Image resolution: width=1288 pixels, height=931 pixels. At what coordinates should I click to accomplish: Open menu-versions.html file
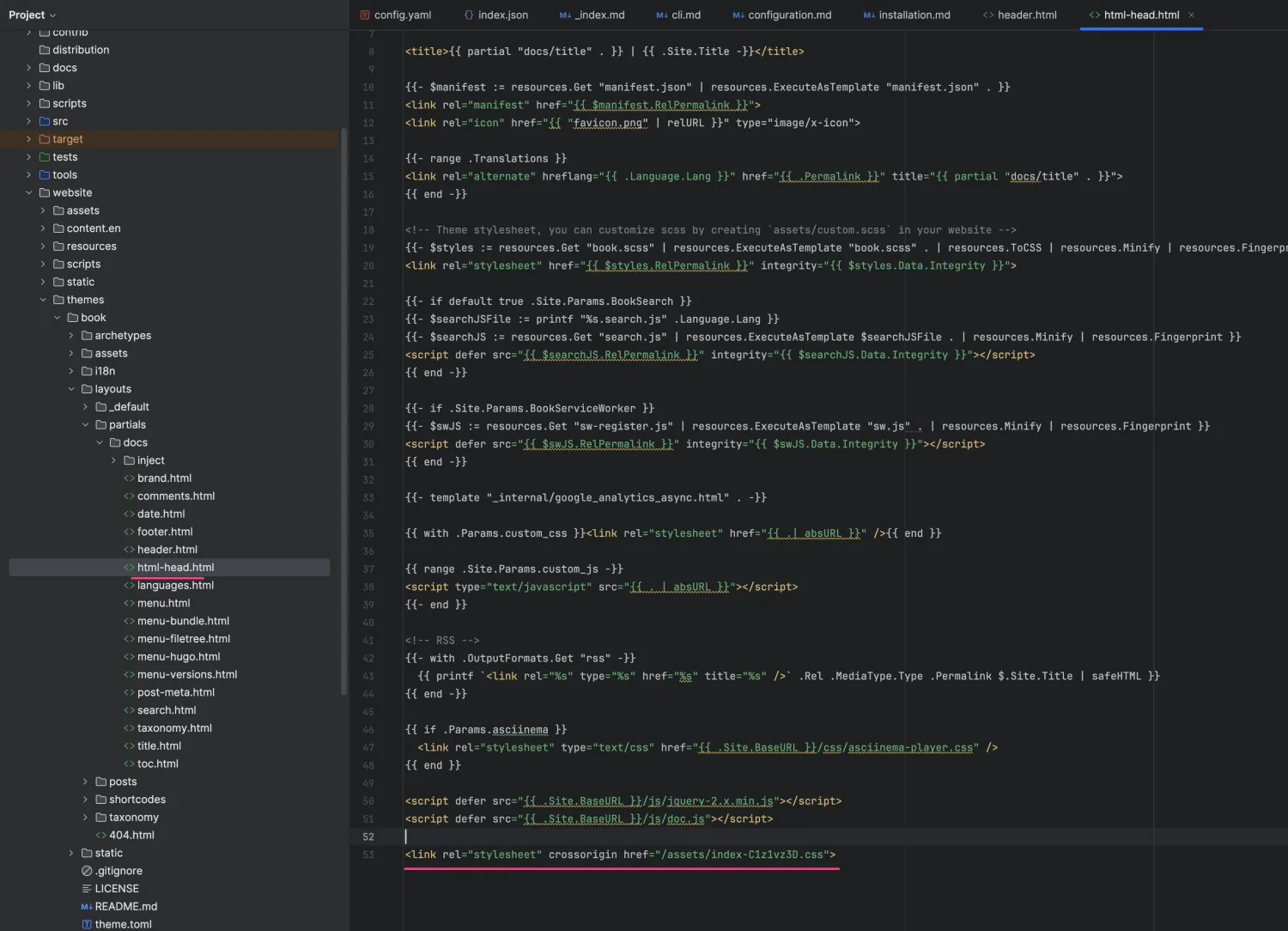pos(187,675)
